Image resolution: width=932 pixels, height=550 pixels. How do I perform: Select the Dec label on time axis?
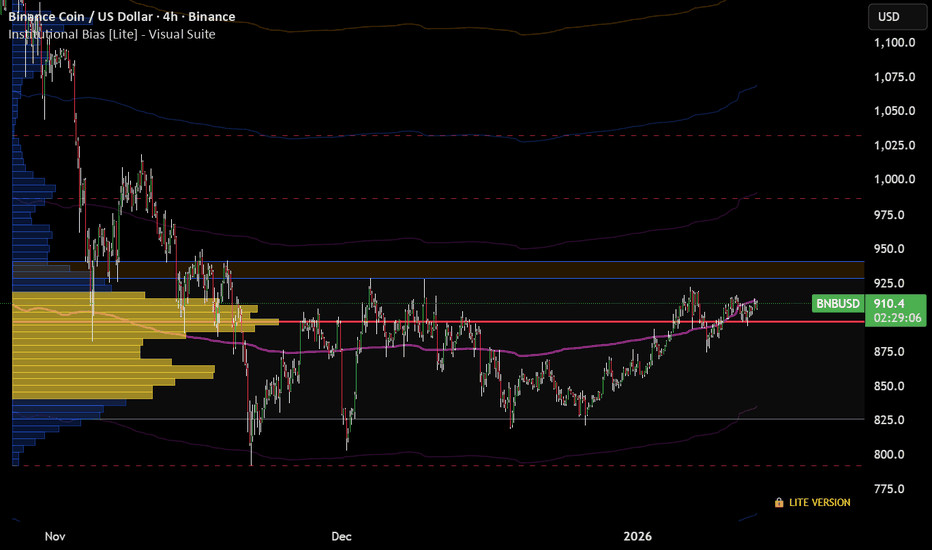(342, 537)
